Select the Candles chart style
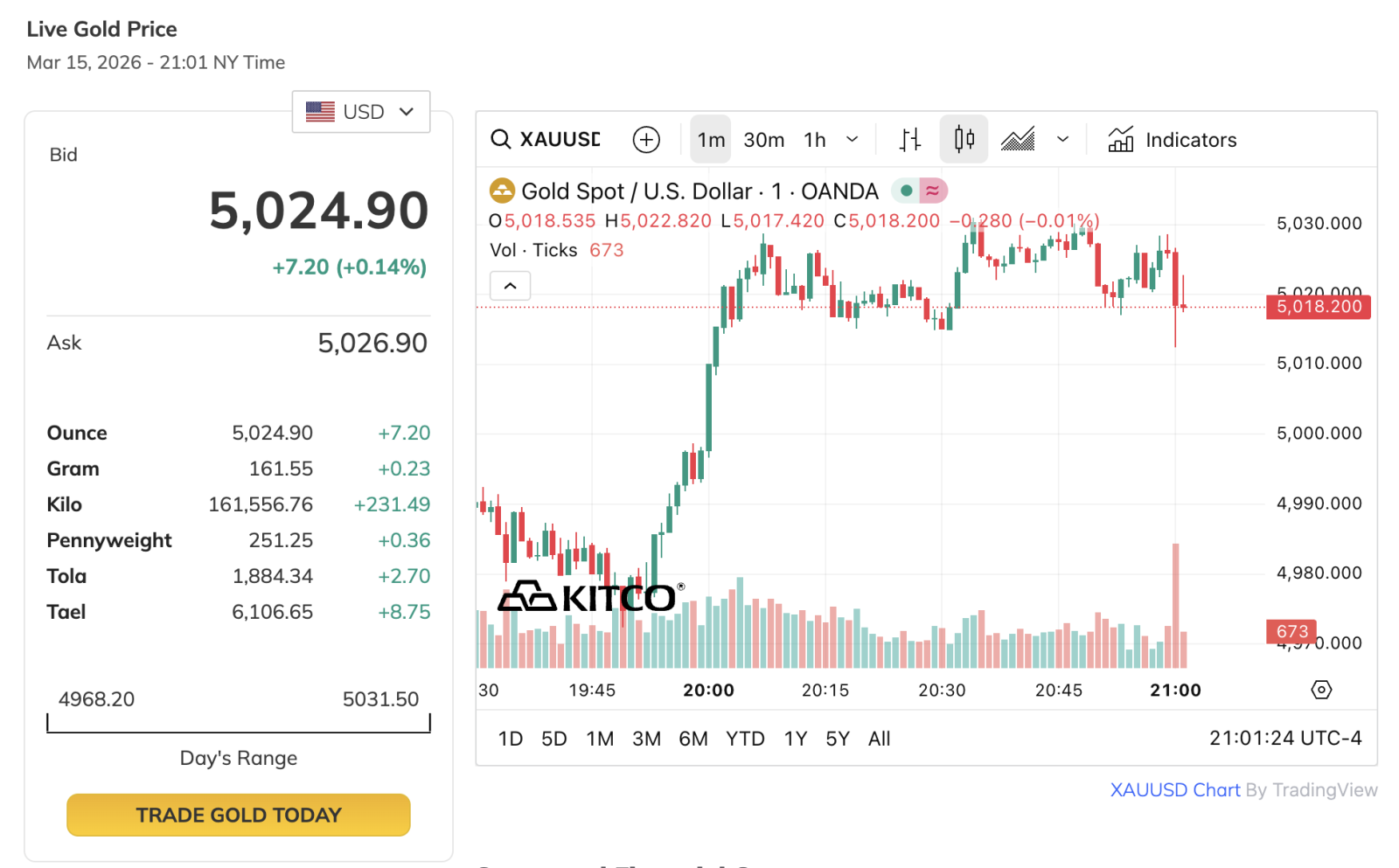Viewport: 1399px width, 868px height. (x=964, y=140)
